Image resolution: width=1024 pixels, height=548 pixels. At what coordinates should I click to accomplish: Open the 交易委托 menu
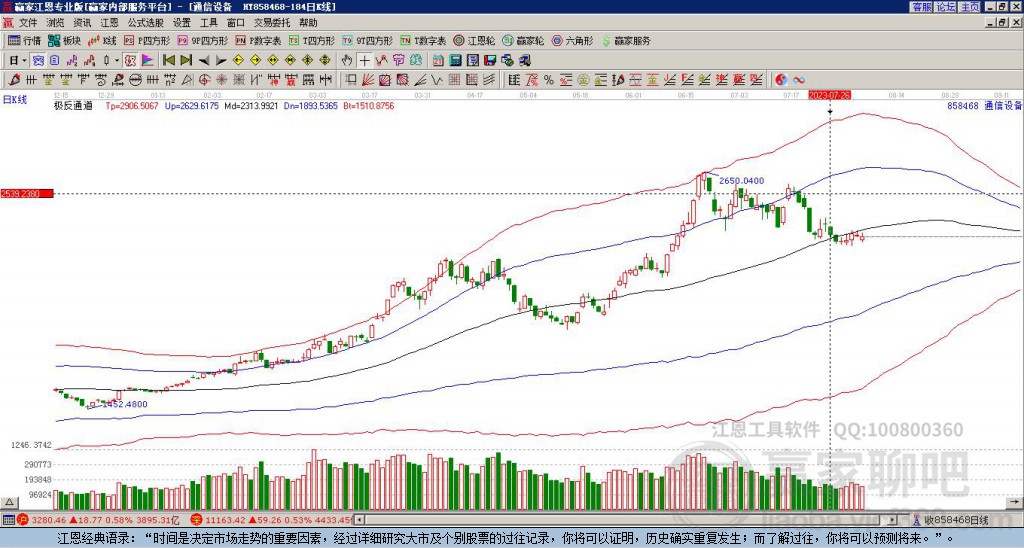272,23
